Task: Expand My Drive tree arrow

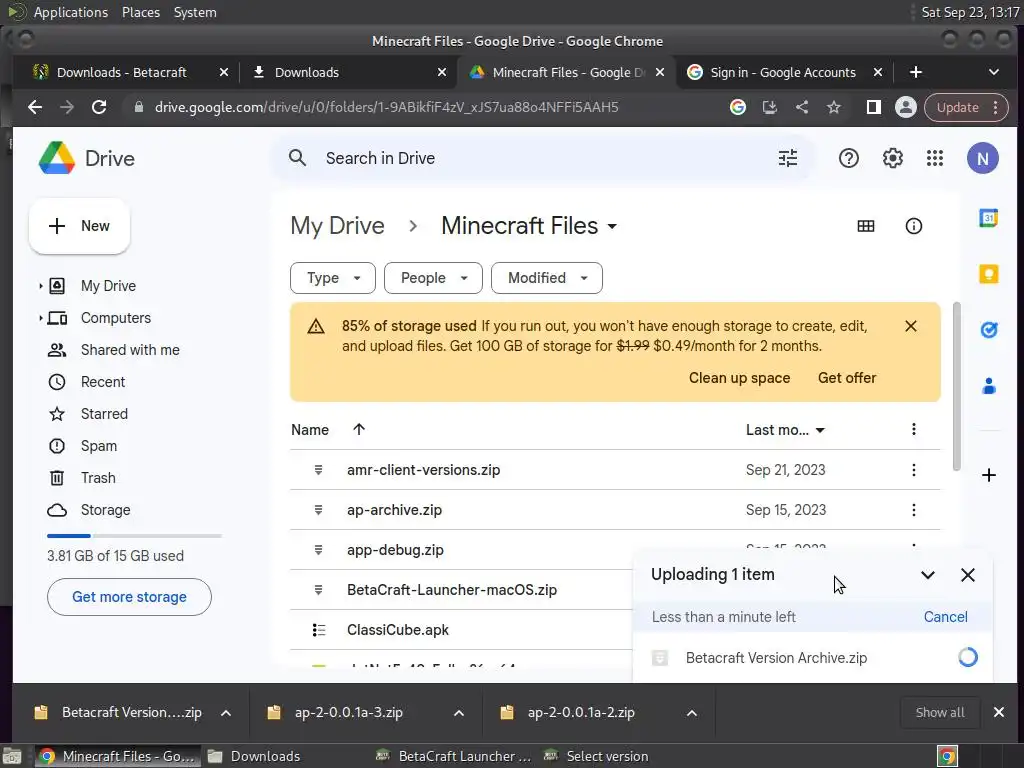Action: (x=40, y=286)
